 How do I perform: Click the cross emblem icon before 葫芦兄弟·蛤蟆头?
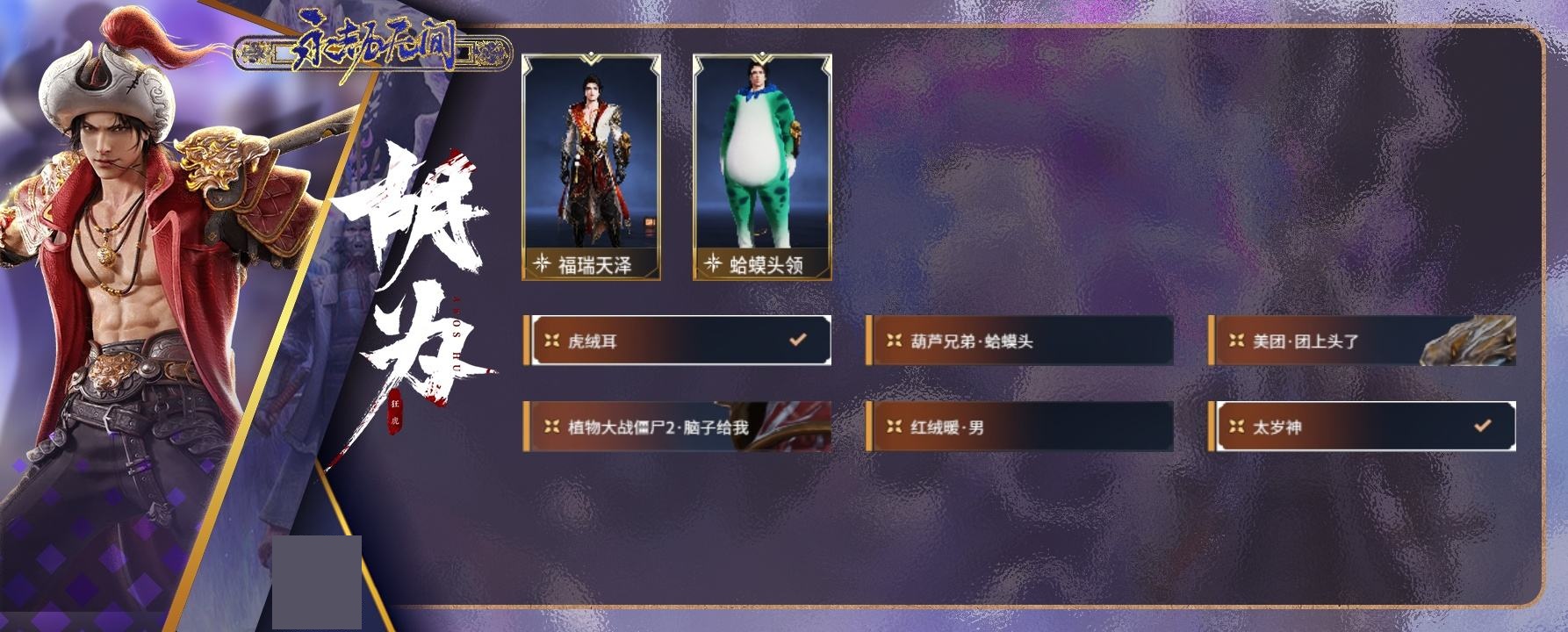(894, 341)
